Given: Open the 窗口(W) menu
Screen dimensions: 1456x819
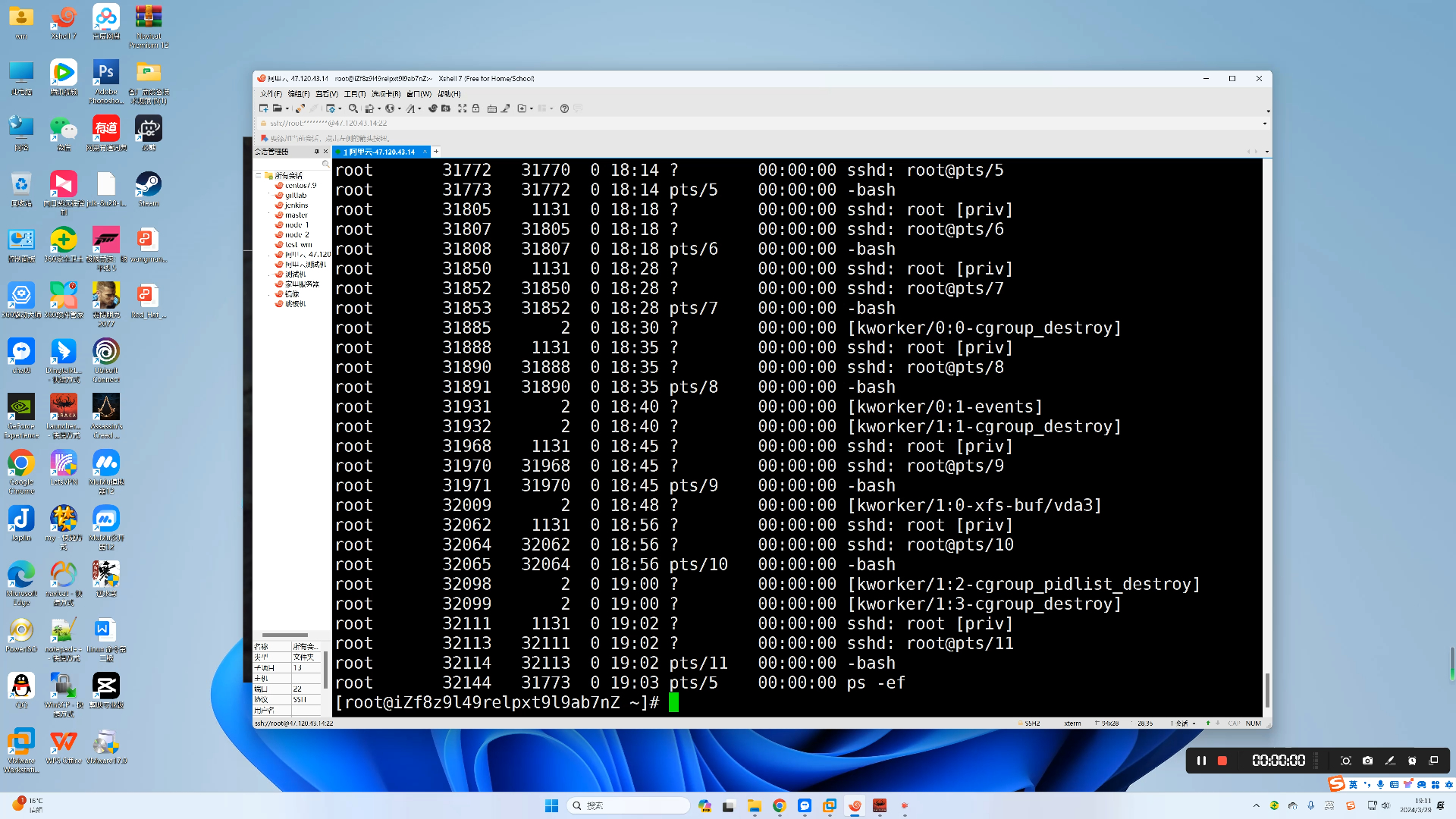Looking at the screenshot, I should point(419,94).
